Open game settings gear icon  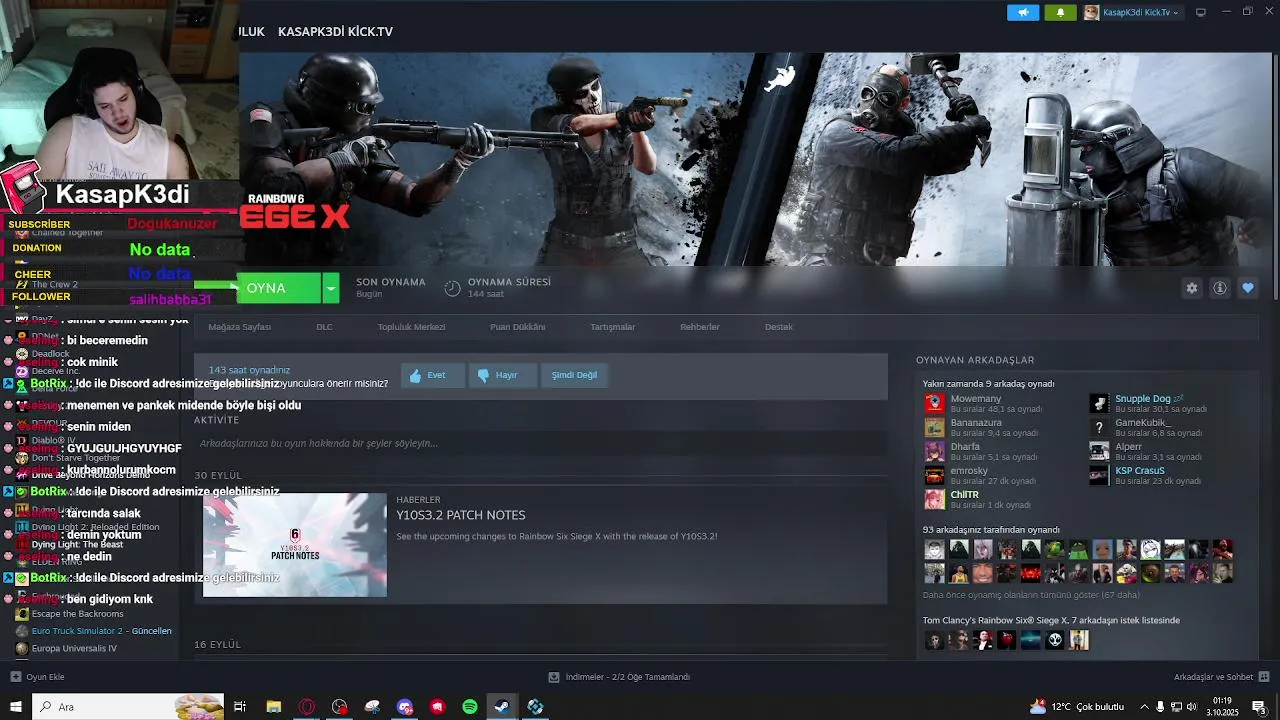pos(1191,288)
